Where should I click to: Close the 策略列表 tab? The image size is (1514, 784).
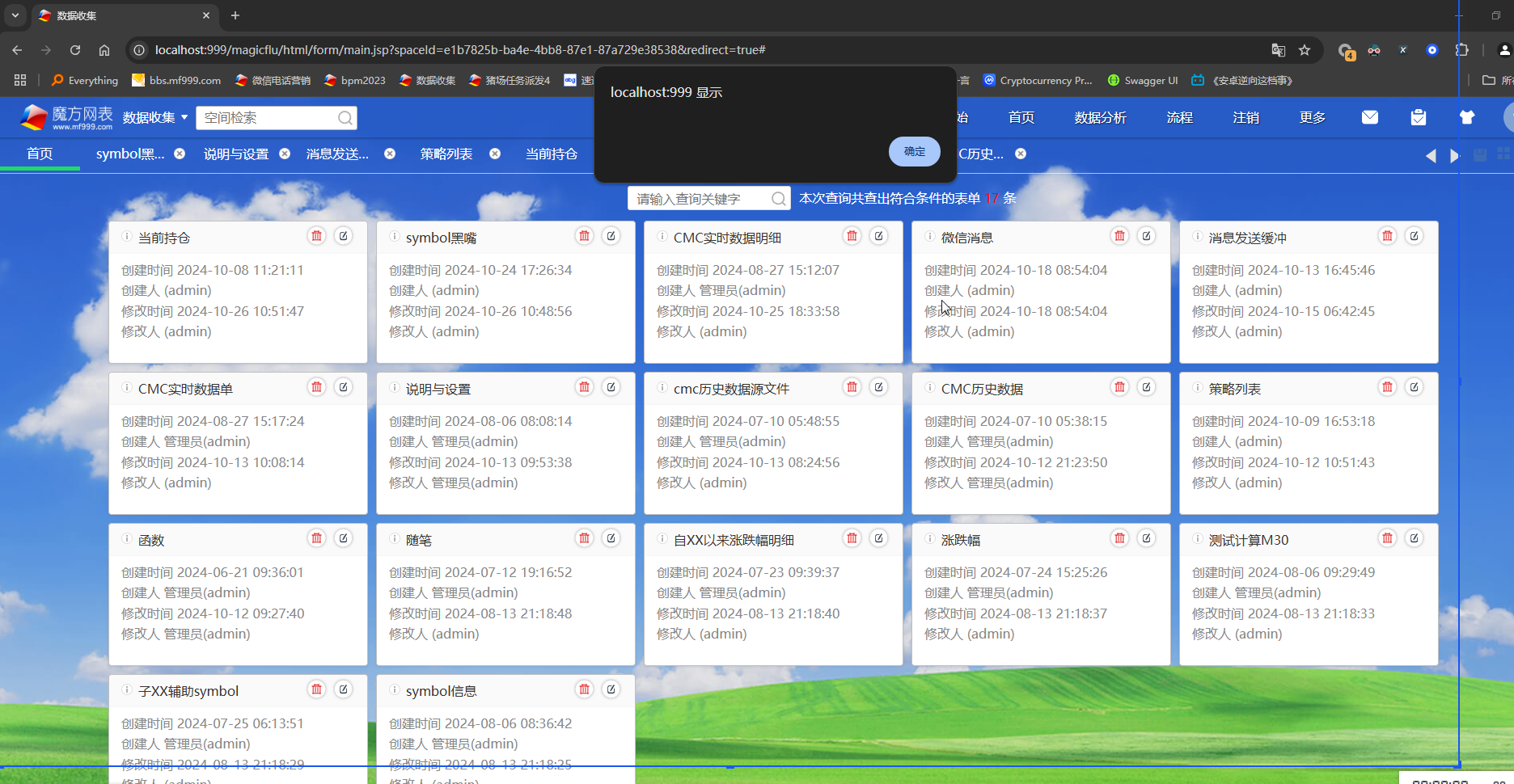495,154
